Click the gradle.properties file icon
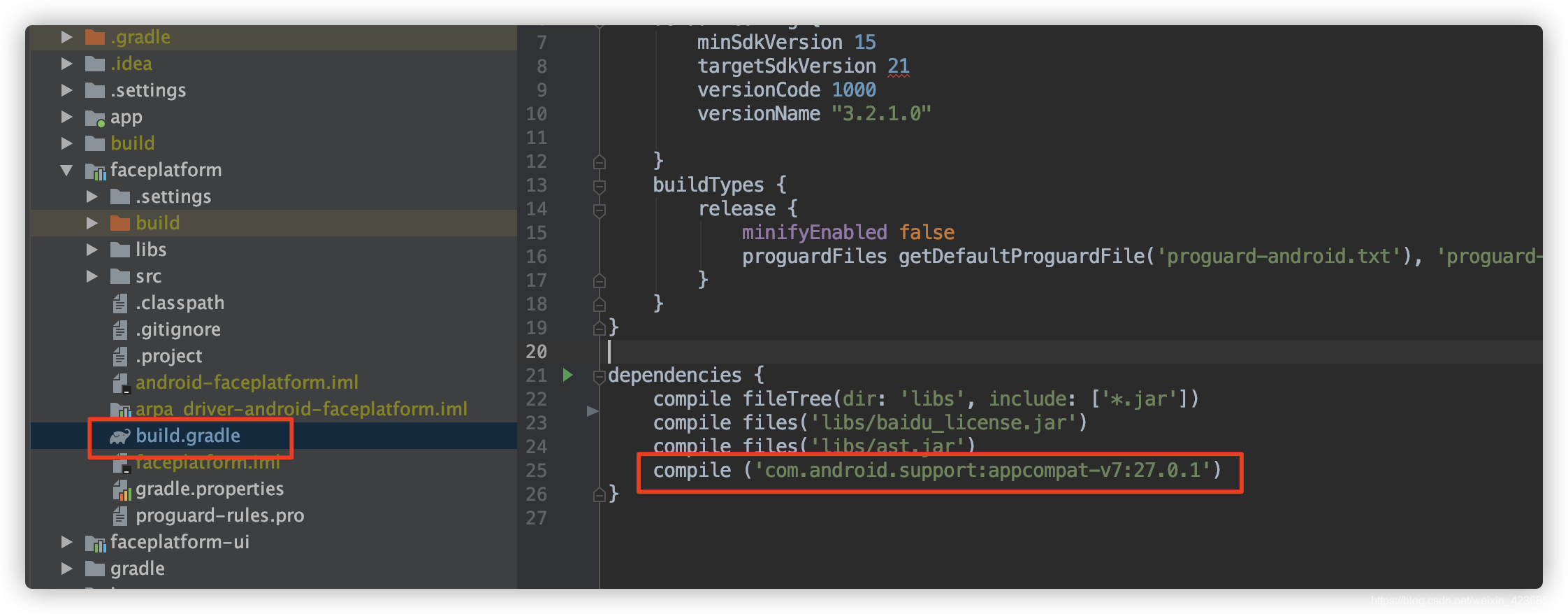Viewport: 1568px width, 614px height. point(122,490)
